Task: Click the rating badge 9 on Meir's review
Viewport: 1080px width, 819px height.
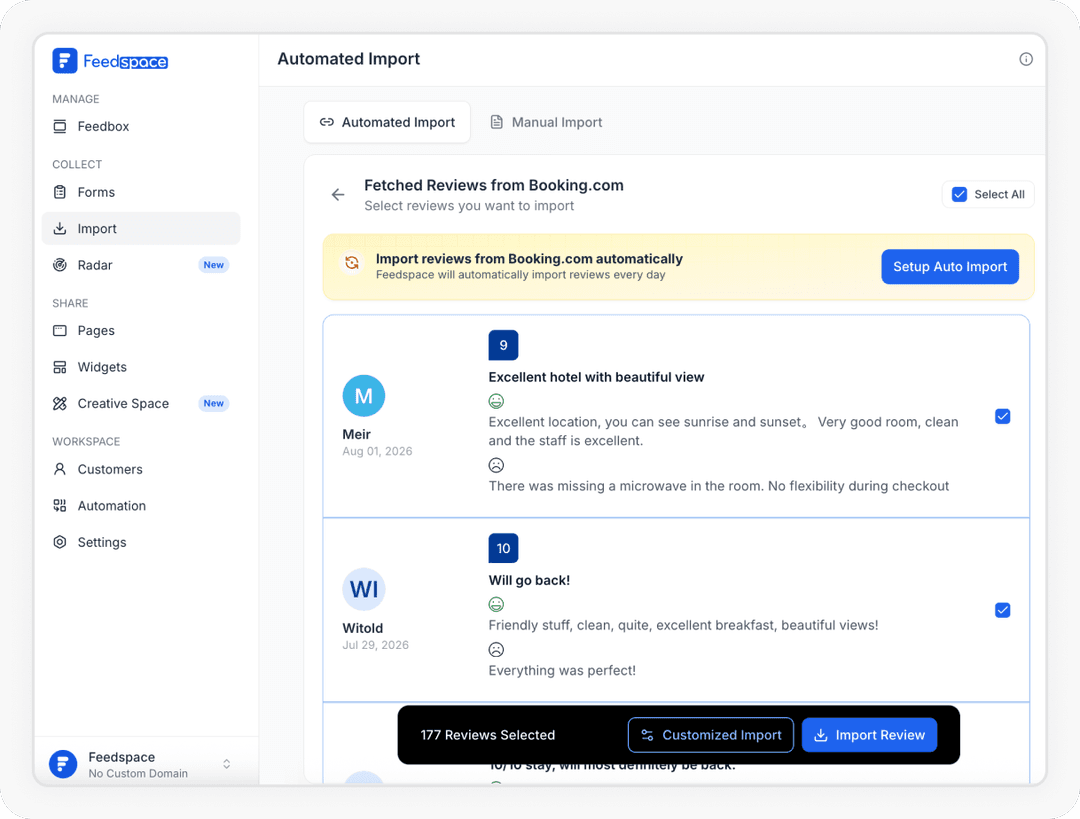Action: (x=503, y=345)
